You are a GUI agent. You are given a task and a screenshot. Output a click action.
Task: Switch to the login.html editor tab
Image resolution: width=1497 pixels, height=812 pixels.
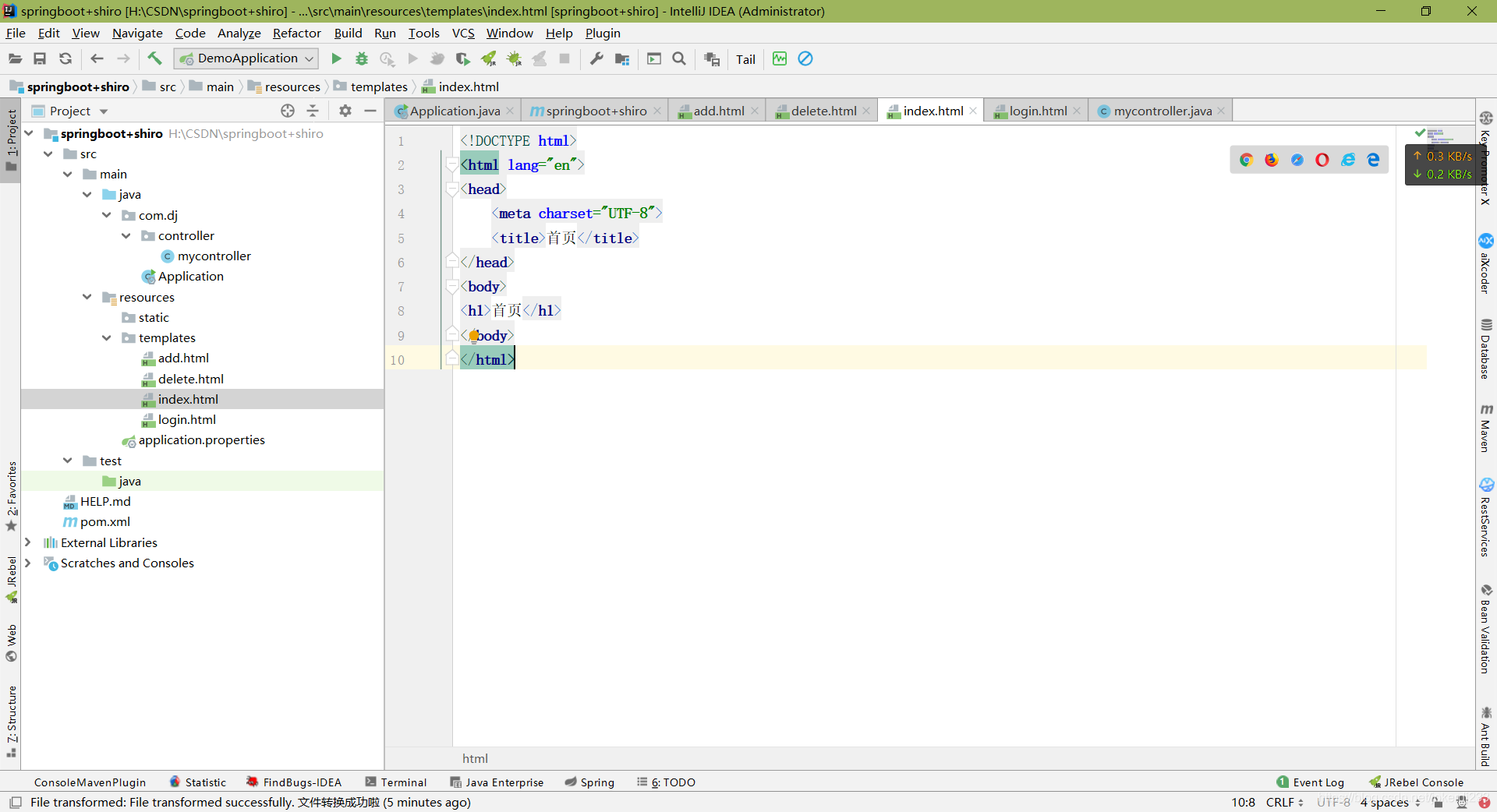click(1037, 111)
